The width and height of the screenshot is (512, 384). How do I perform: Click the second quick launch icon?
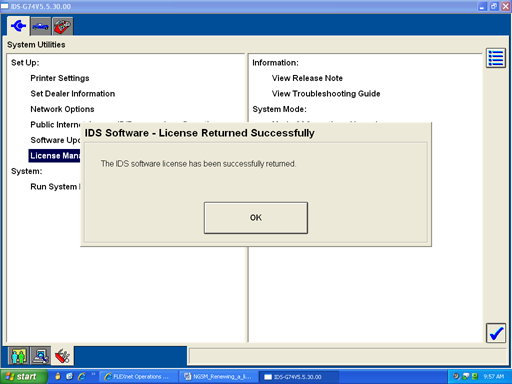pyautogui.click(x=70, y=376)
